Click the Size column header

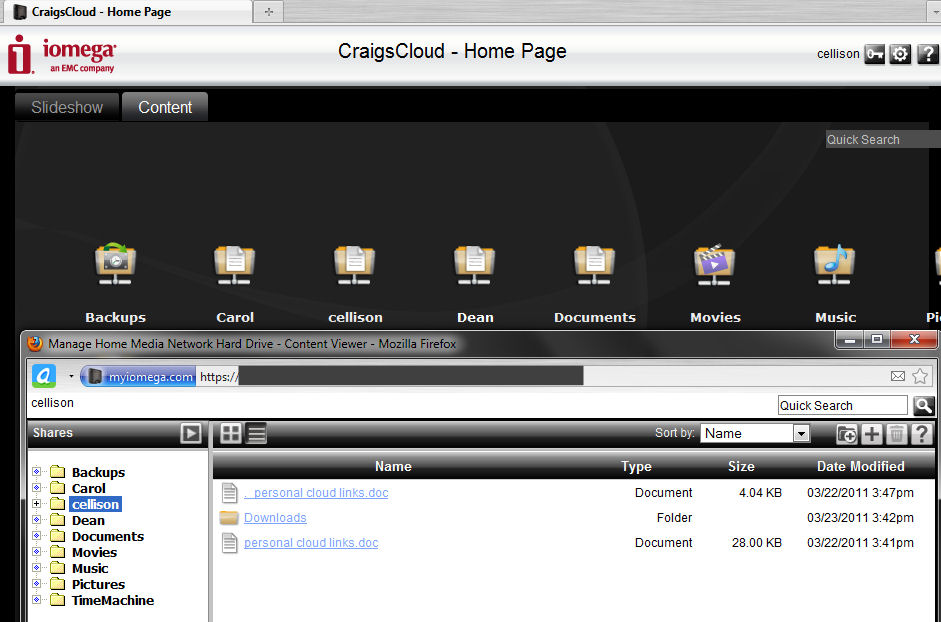pyautogui.click(x=741, y=466)
